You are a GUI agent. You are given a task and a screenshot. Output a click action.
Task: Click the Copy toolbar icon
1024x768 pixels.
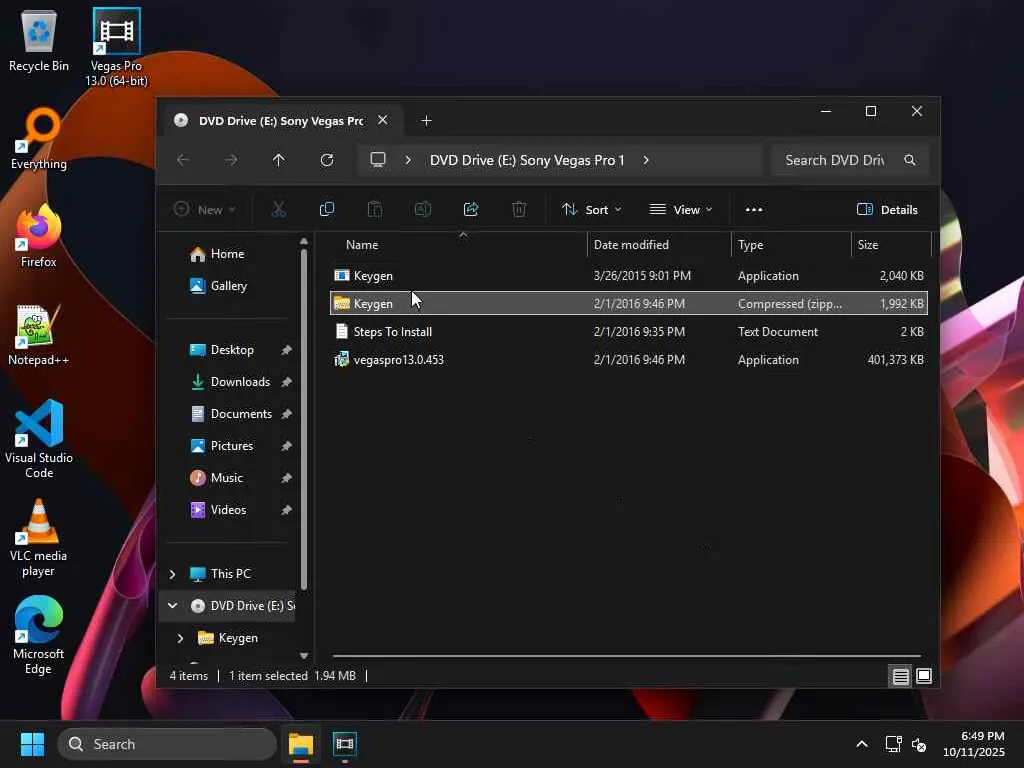click(x=327, y=210)
